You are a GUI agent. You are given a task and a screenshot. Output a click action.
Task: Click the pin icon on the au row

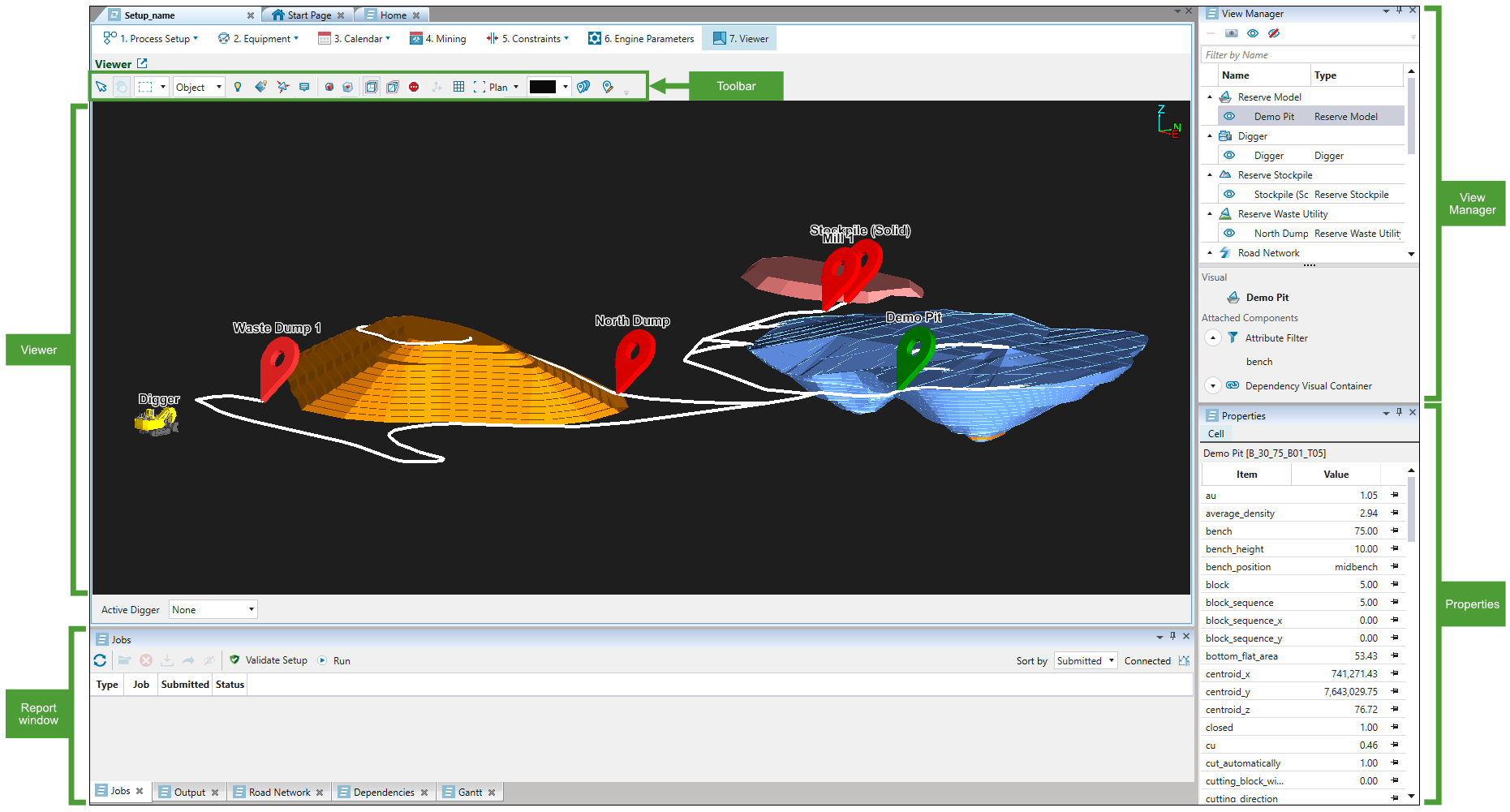[x=1395, y=495]
